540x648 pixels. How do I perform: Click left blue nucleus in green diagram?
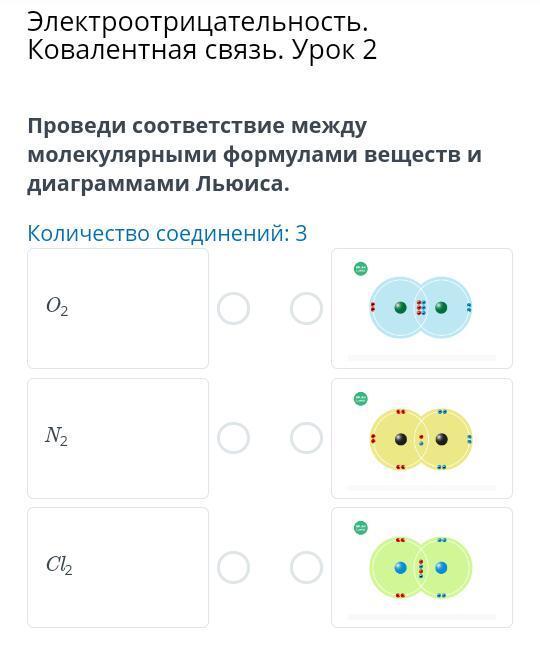[400, 568]
